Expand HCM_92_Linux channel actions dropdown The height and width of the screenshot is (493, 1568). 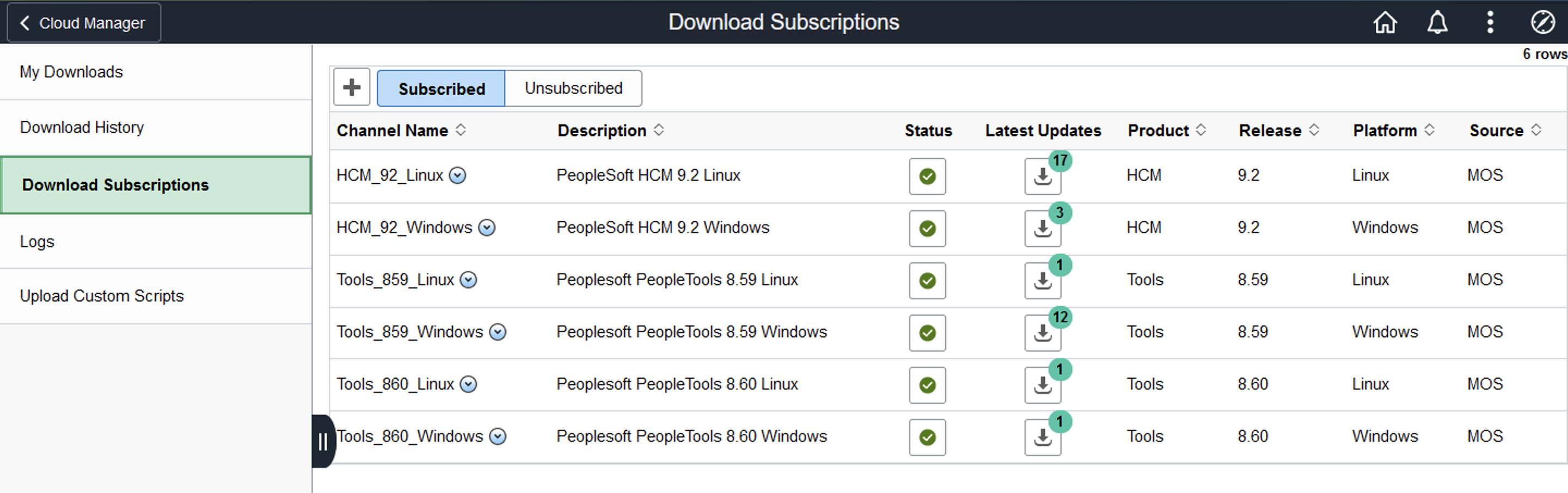pyautogui.click(x=458, y=176)
